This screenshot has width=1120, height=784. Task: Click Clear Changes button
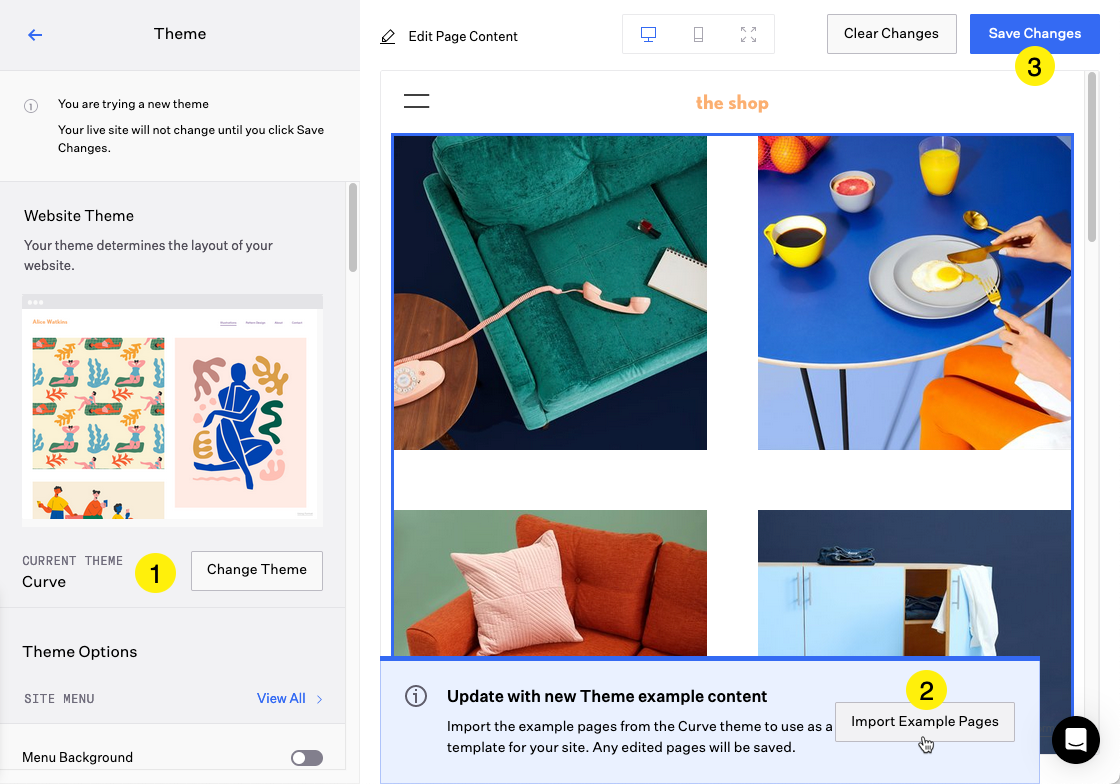[x=891, y=34]
